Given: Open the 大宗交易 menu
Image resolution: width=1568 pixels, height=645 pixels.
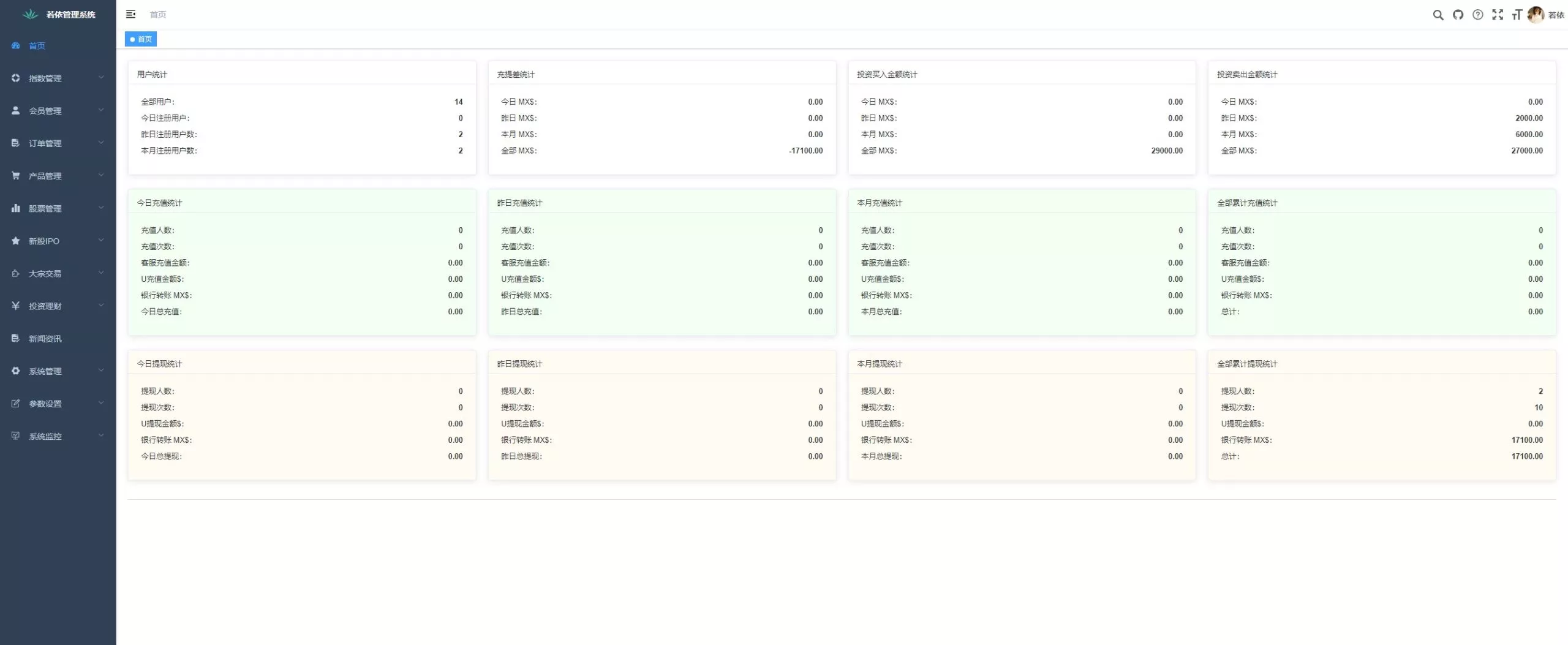Looking at the screenshot, I should [x=45, y=274].
